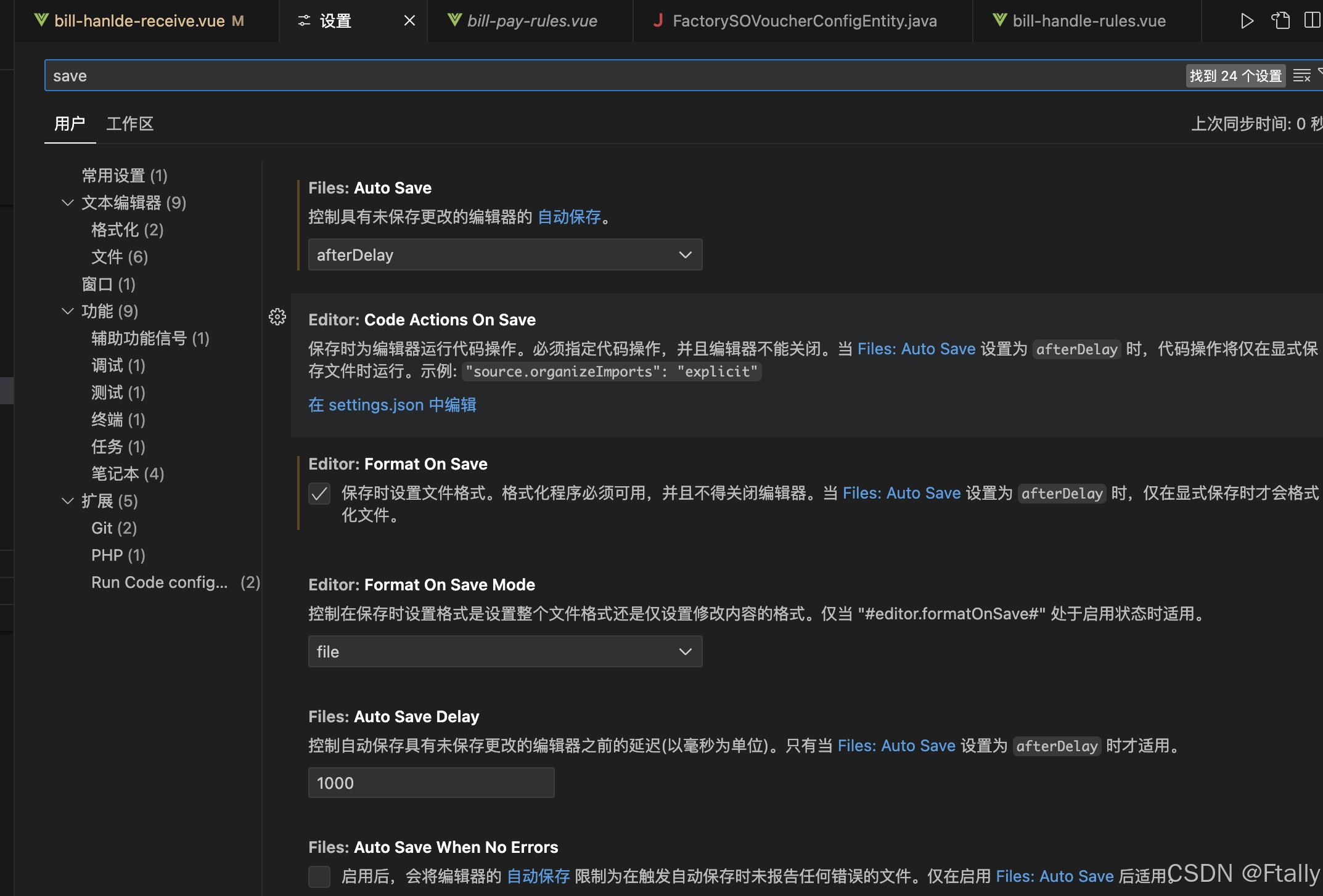
Task: Open the settings filter icon
Action: 1320,75
